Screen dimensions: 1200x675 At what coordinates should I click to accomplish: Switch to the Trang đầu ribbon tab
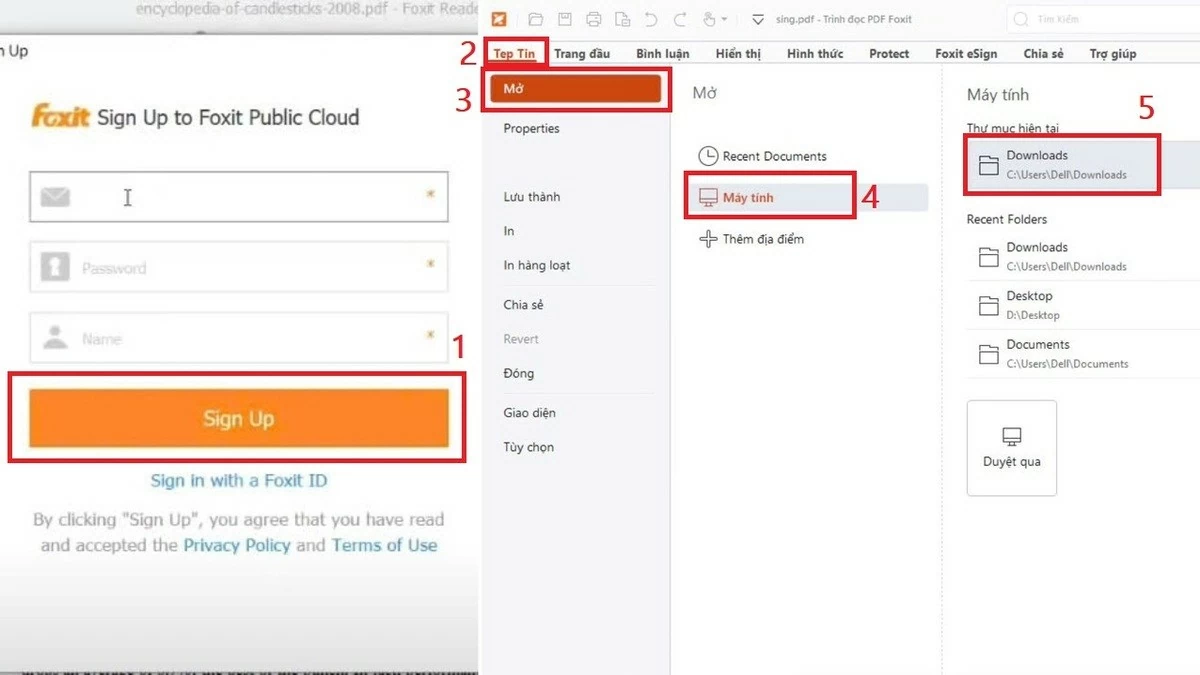(x=584, y=53)
